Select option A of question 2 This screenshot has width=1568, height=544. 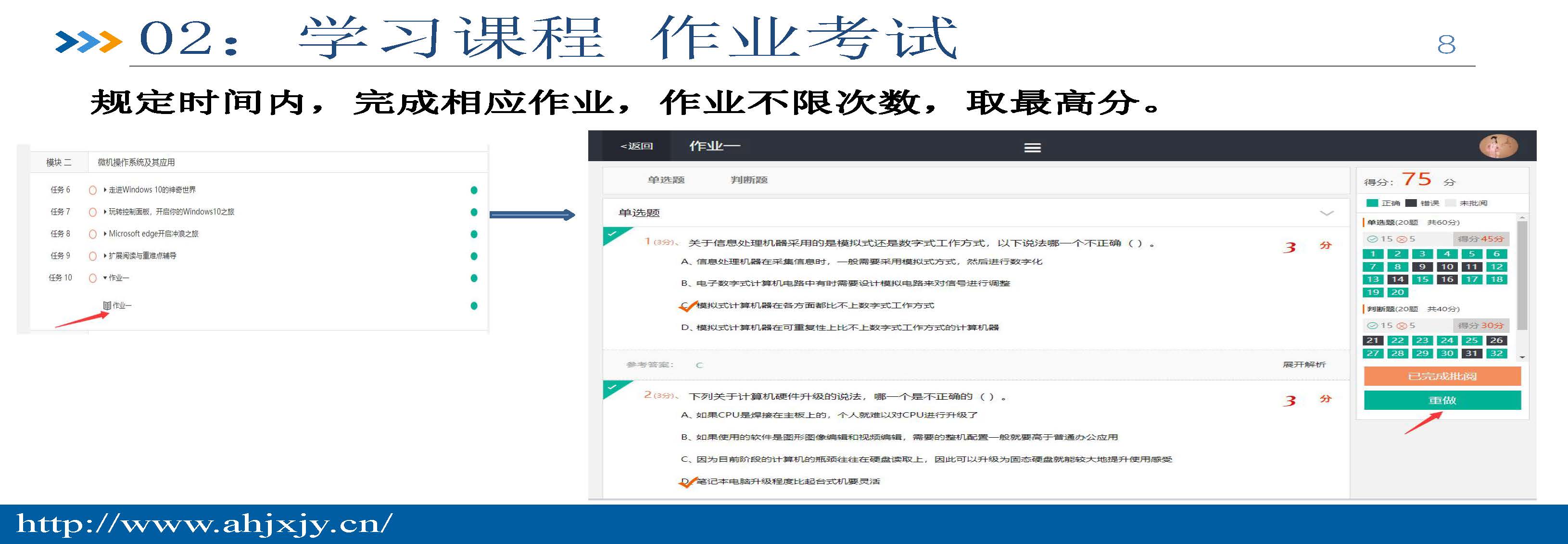click(829, 415)
